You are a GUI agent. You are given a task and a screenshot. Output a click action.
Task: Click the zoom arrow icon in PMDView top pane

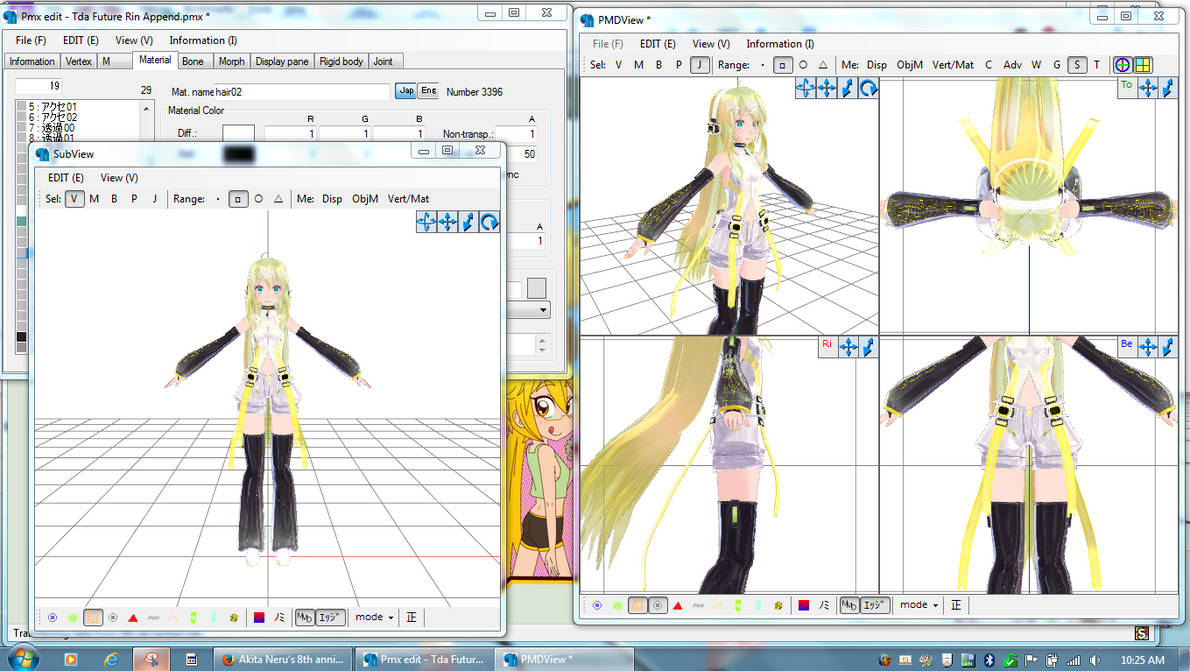1168,88
